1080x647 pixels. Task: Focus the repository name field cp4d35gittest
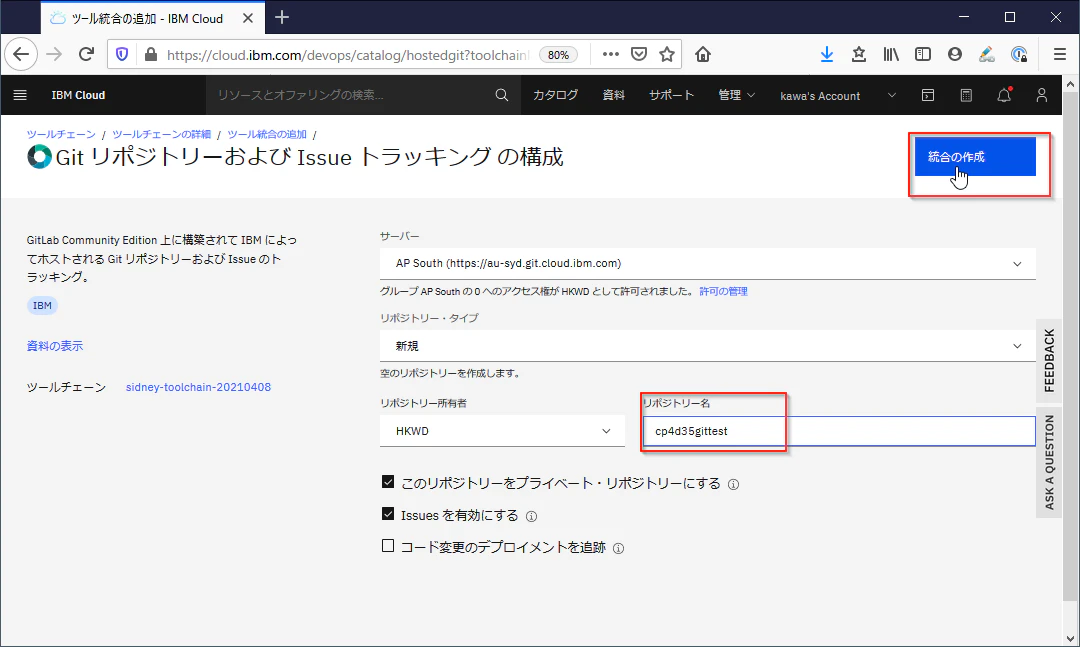[839, 431]
